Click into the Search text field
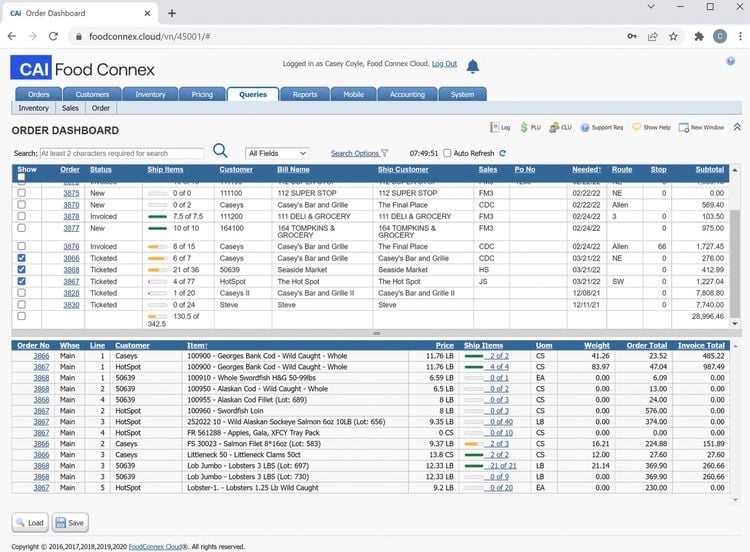Screen dimensions: 750x552 click(122, 153)
